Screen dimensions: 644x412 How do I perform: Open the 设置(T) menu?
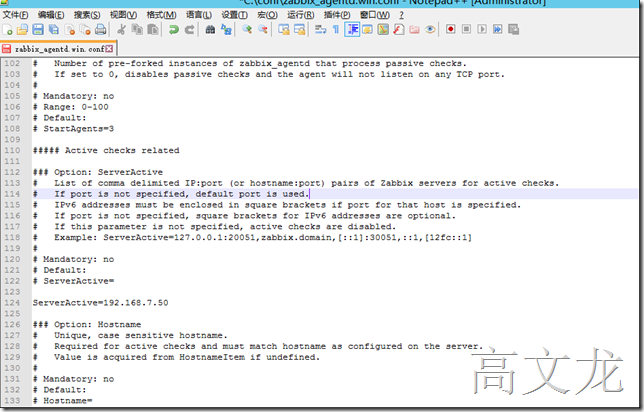pyautogui.click(x=235, y=15)
